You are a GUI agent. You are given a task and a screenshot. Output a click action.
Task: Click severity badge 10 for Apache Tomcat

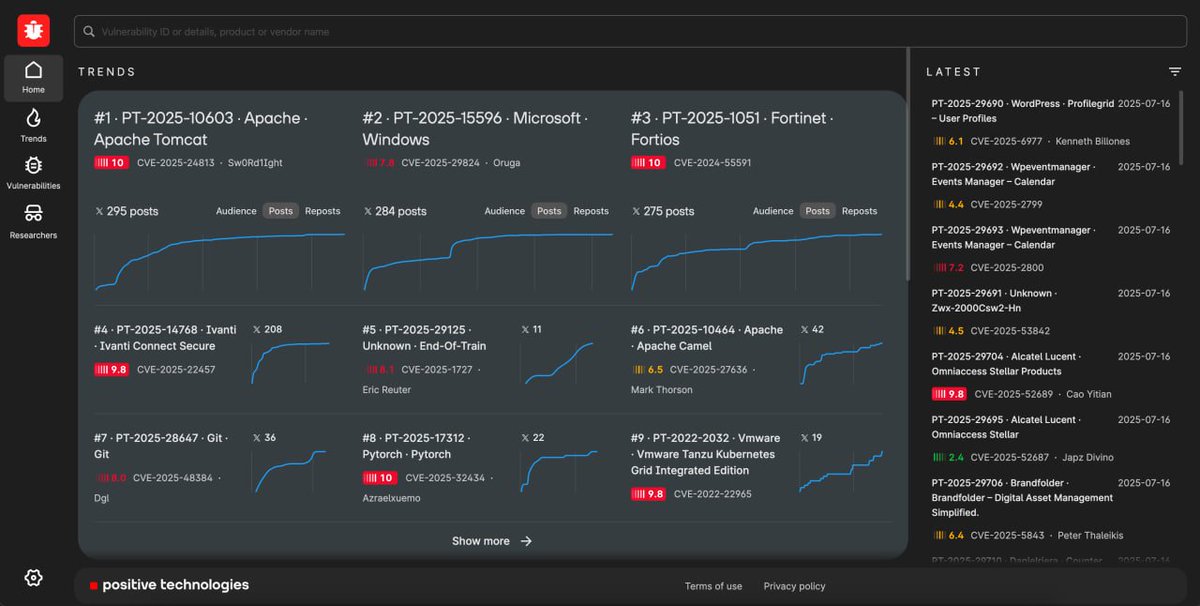pyautogui.click(x=111, y=163)
